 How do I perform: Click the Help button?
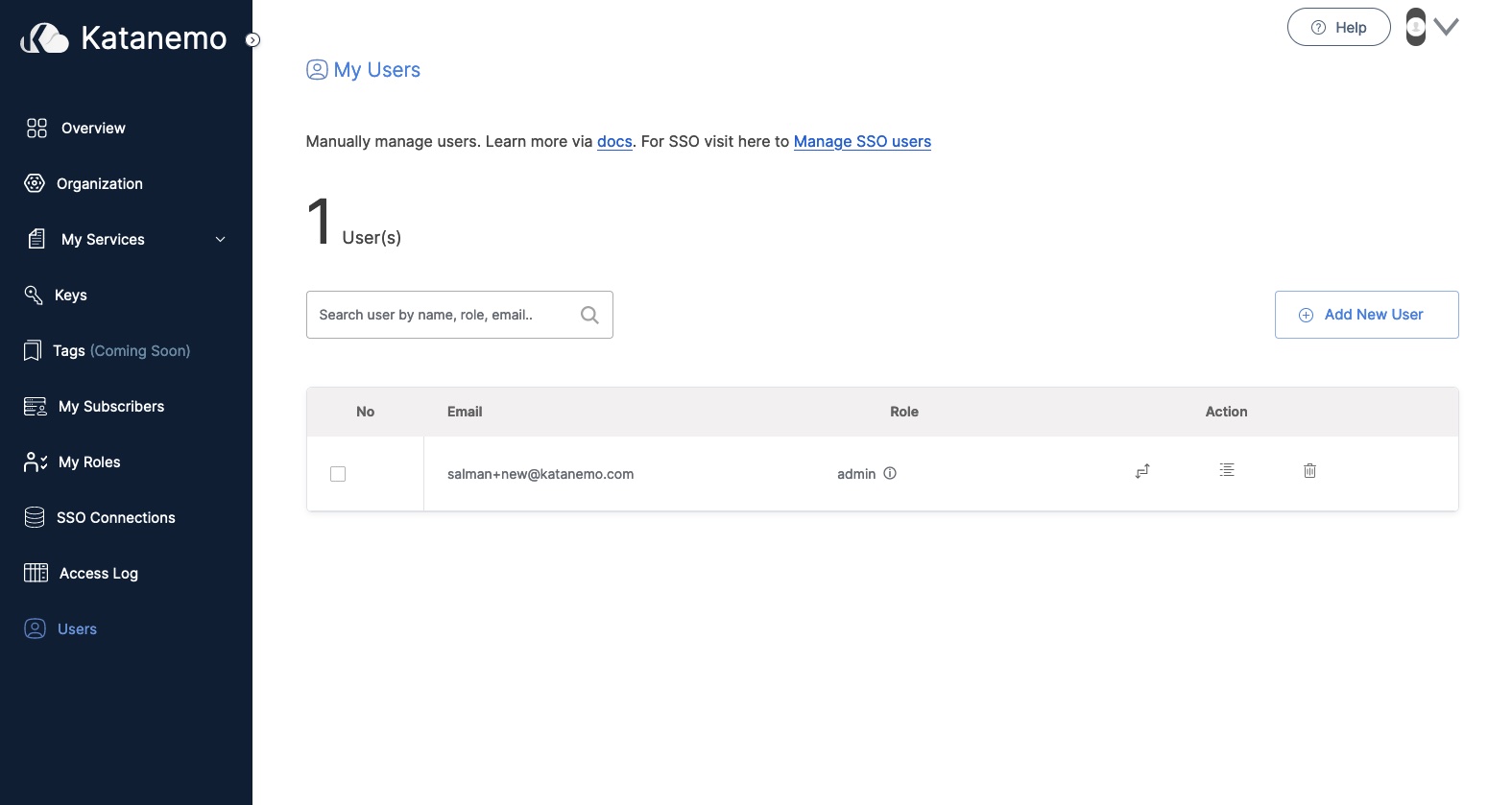(x=1338, y=27)
